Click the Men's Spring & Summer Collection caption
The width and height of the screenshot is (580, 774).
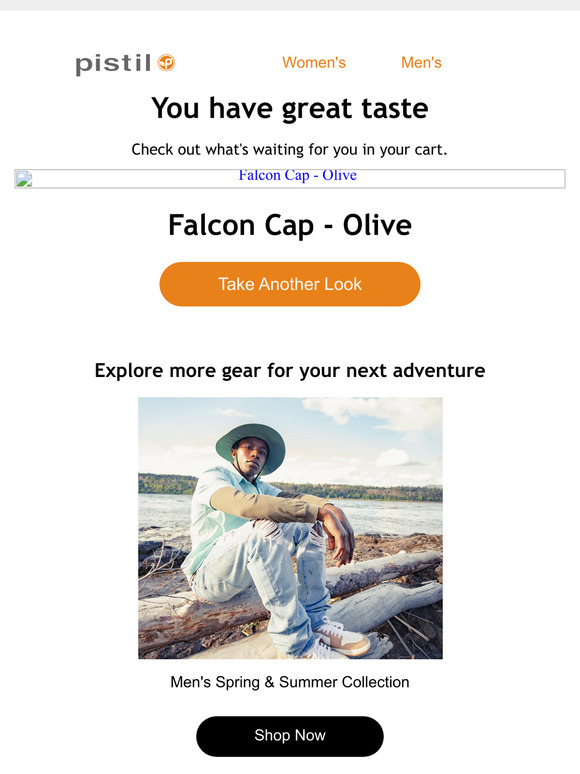point(290,682)
